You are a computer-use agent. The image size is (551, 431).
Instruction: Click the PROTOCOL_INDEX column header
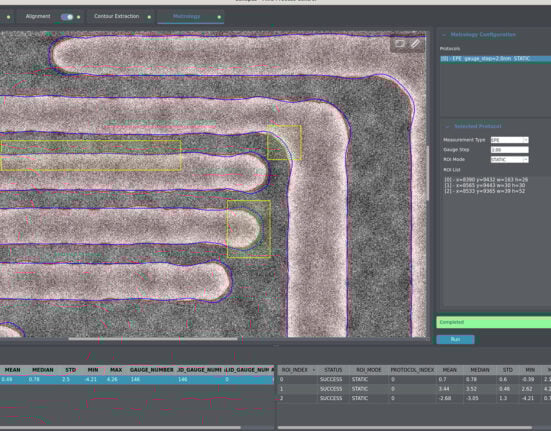[412, 370]
